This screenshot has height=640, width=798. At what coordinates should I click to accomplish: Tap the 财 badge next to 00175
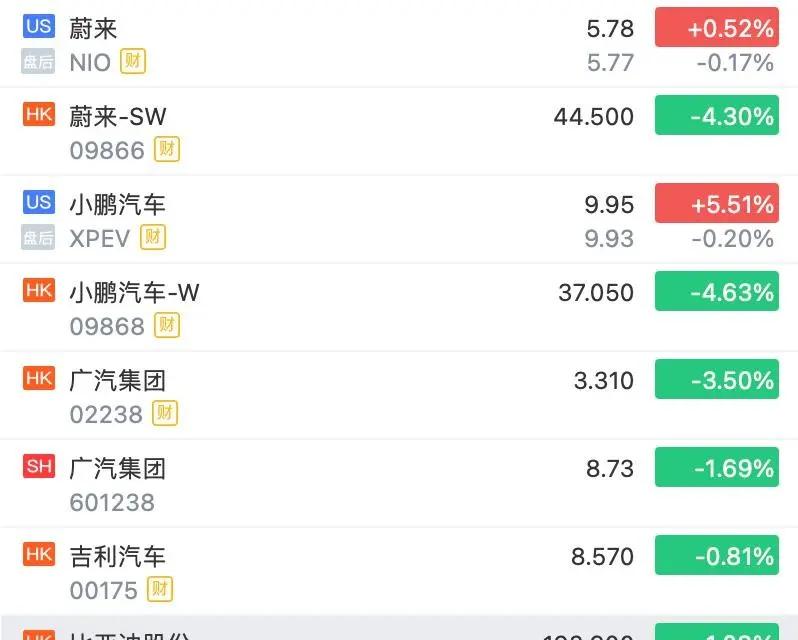(160, 589)
